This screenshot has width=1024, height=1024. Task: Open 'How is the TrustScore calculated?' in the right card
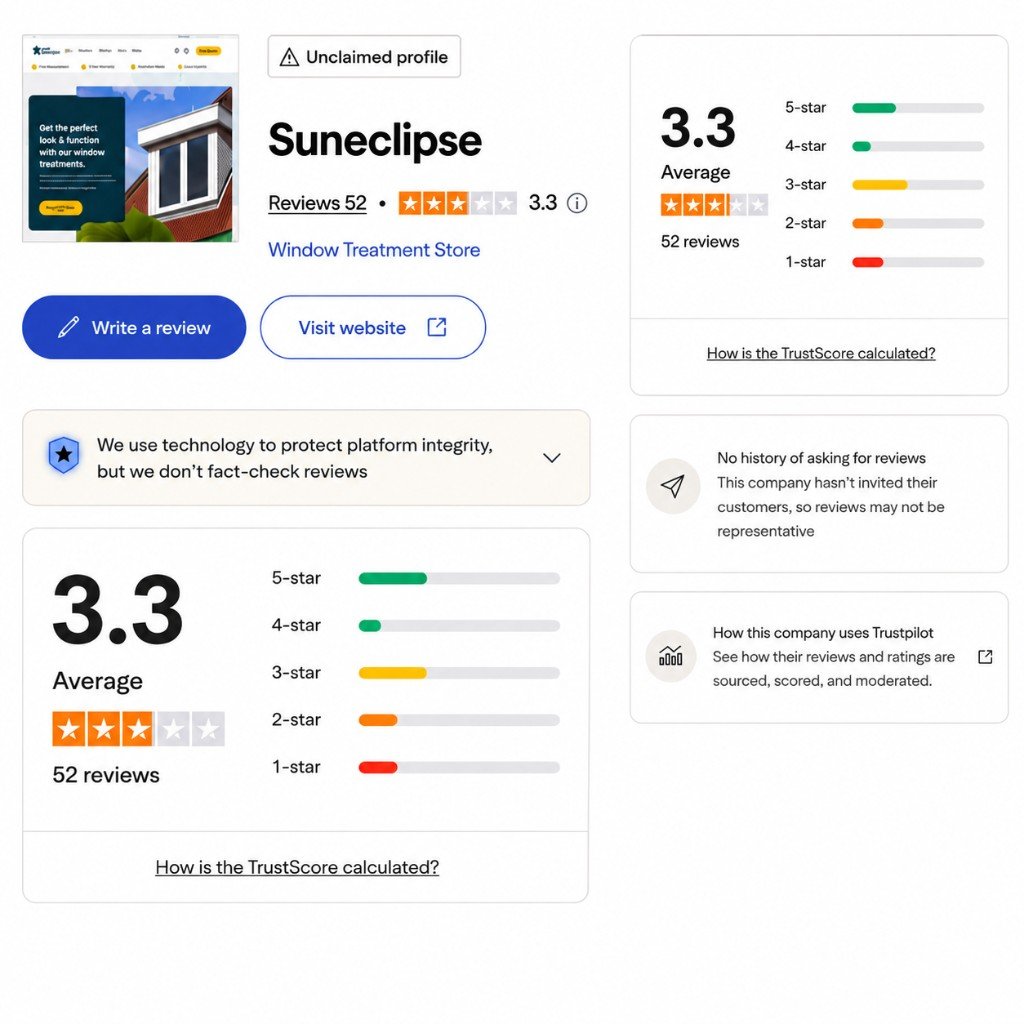pos(821,353)
